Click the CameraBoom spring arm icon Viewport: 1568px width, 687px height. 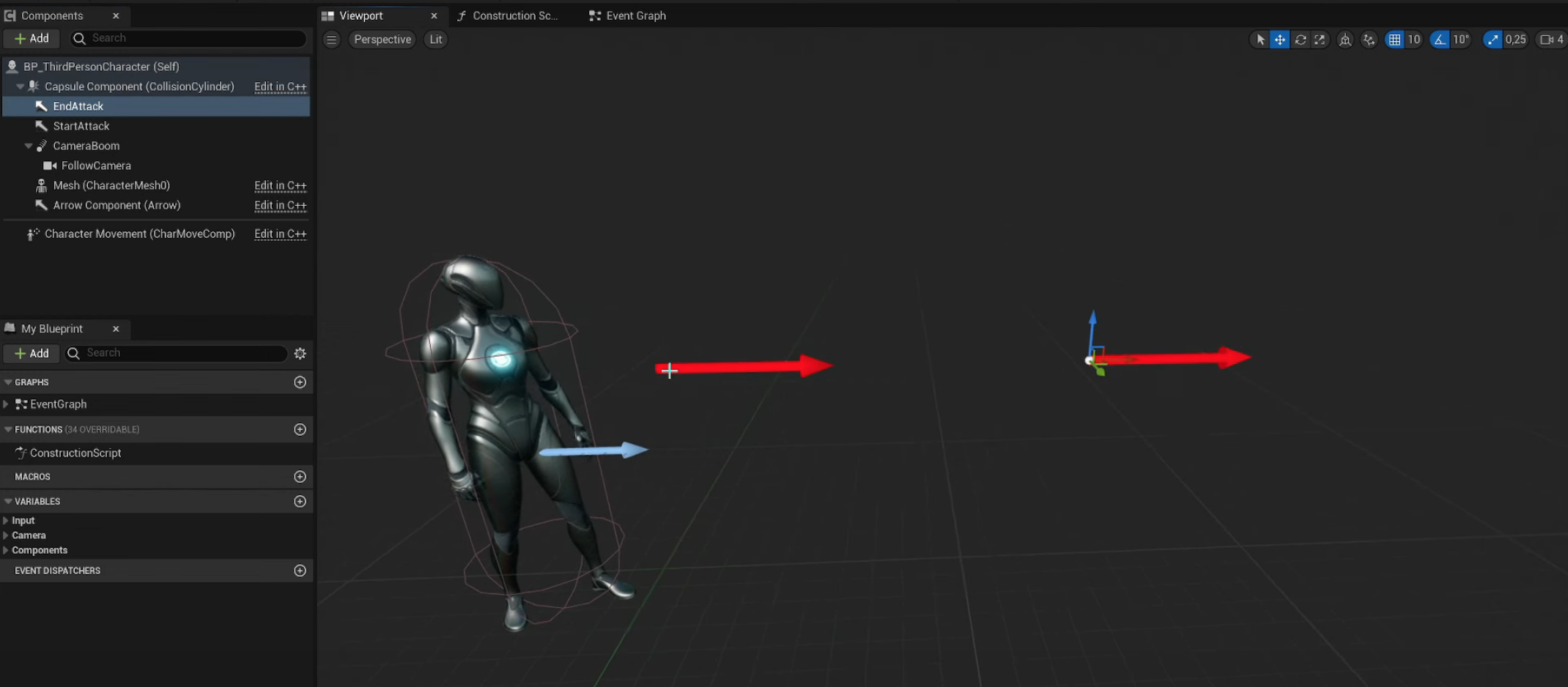click(42, 146)
